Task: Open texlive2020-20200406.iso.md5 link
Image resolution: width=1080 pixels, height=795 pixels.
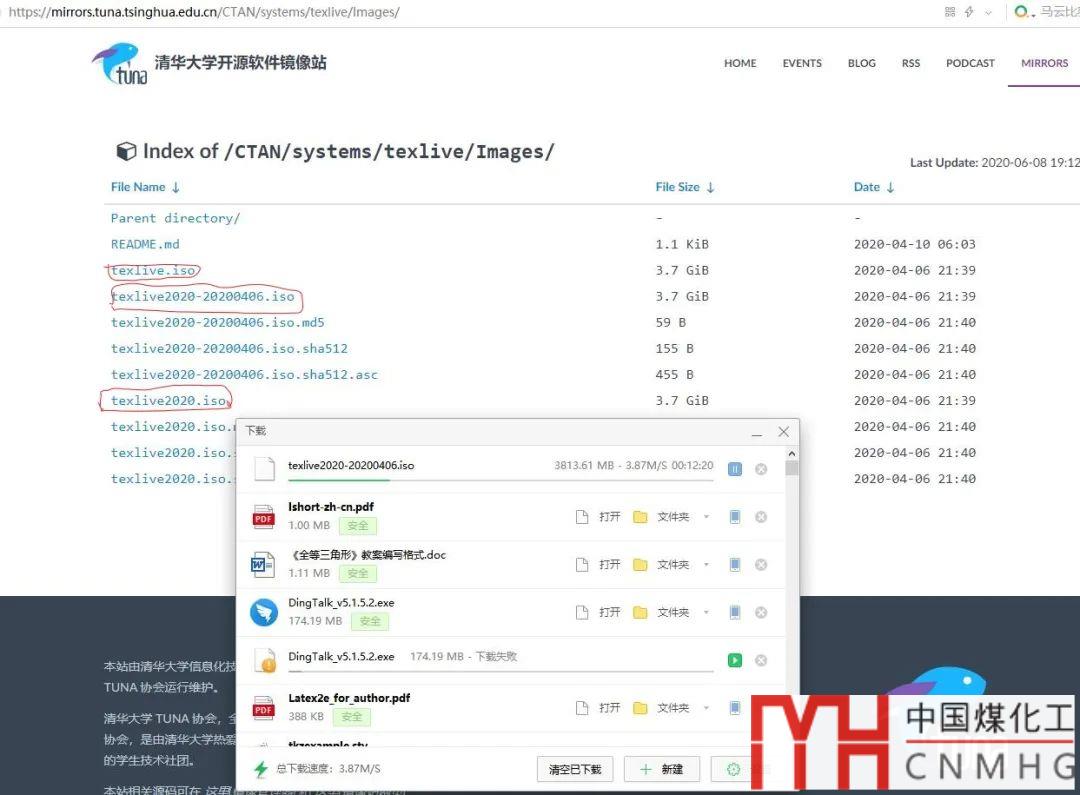Action: coord(218,322)
